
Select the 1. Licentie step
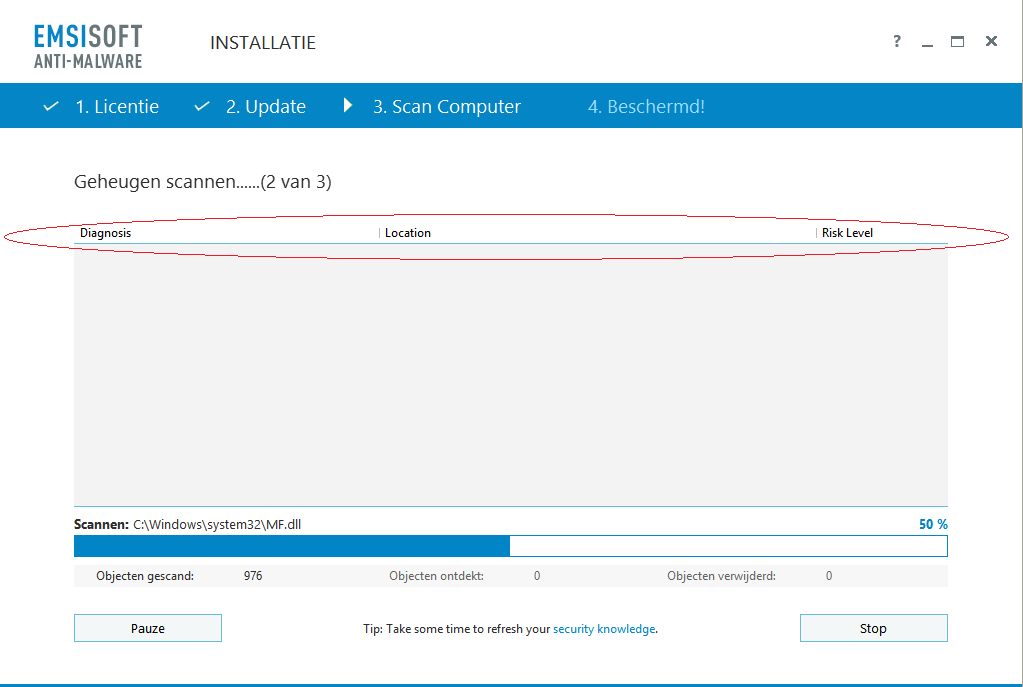117,106
